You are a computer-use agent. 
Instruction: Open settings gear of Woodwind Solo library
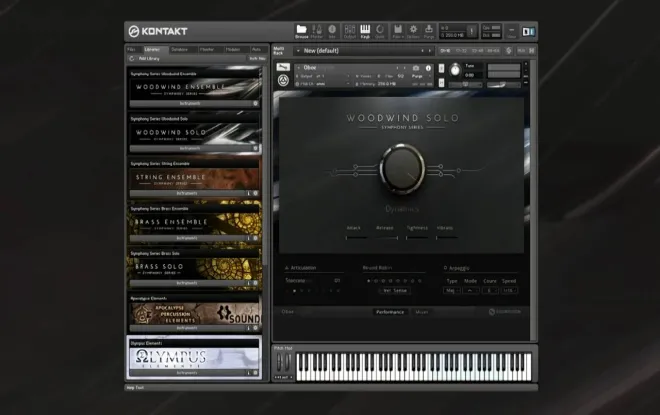pos(255,148)
